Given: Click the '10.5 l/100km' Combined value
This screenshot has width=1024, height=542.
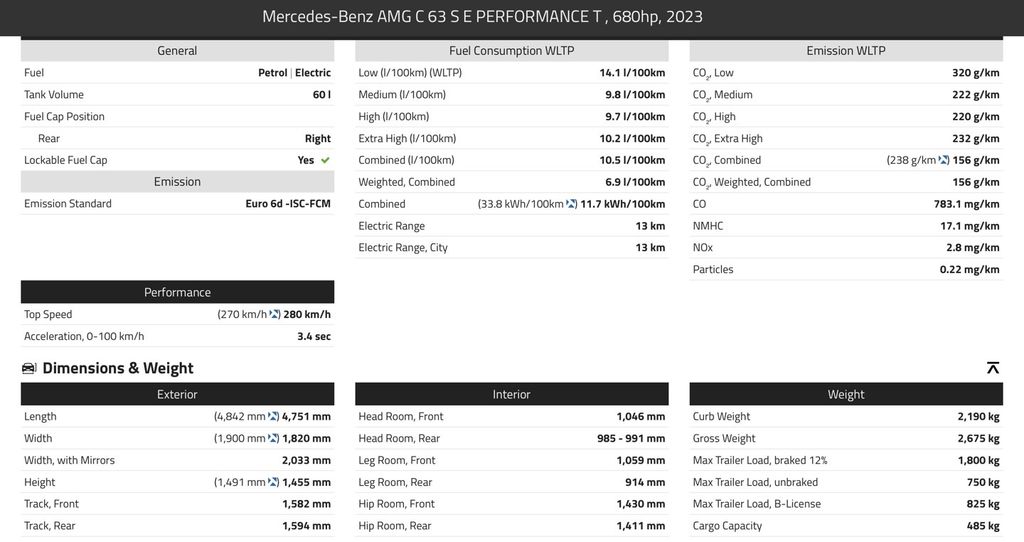Looking at the screenshot, I should pyautogui.click(x=632, y=160).
